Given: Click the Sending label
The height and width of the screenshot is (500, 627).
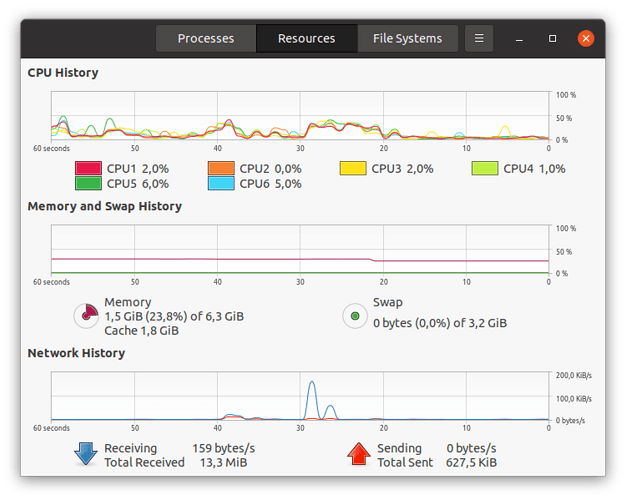Looking at the screenshot, I should [x=399, y=448].
